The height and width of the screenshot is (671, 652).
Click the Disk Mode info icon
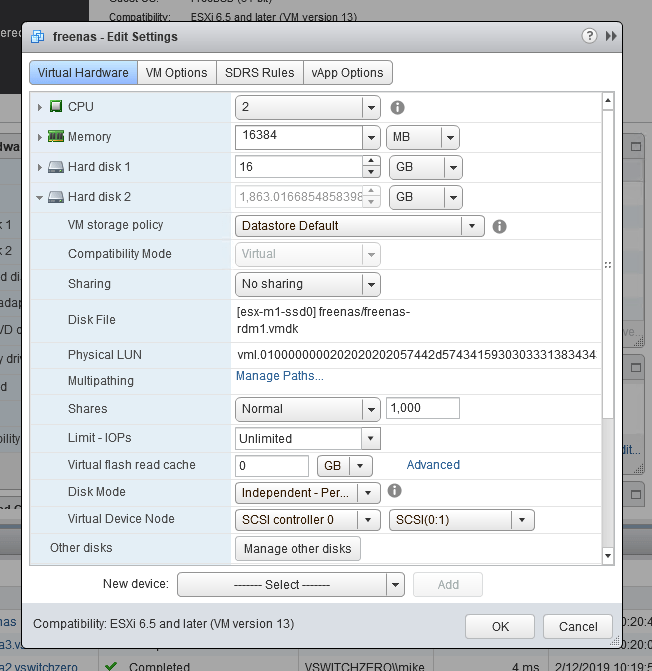(x=394, y=491)
